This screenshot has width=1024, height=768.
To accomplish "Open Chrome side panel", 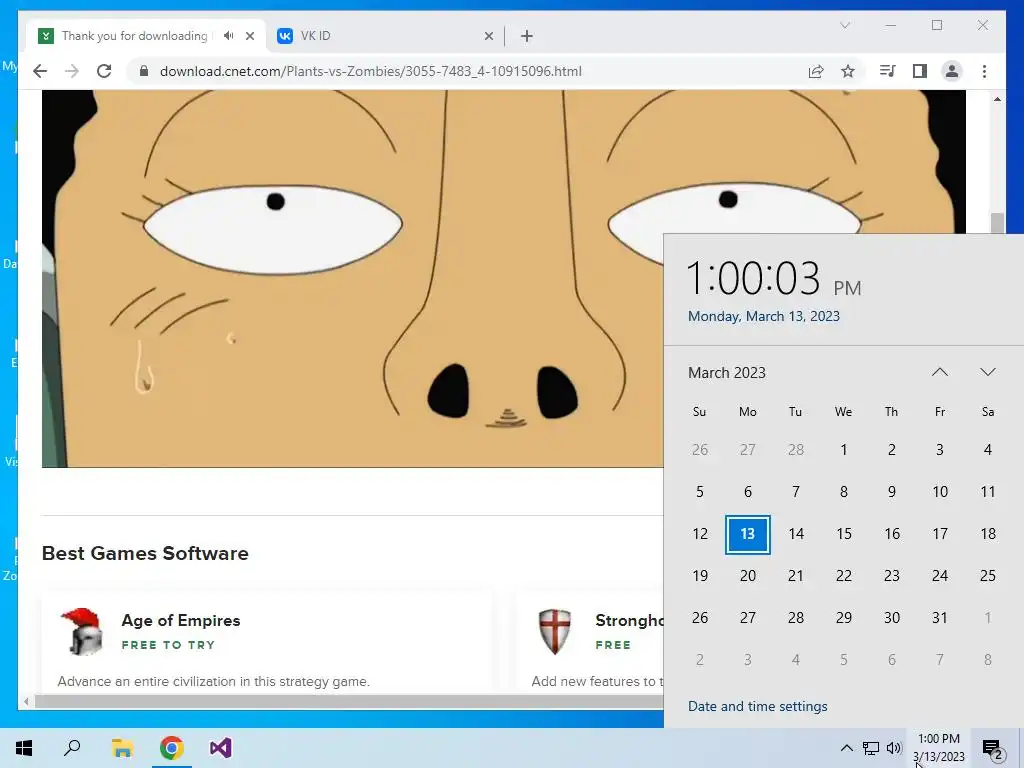I will coord(920,71).
